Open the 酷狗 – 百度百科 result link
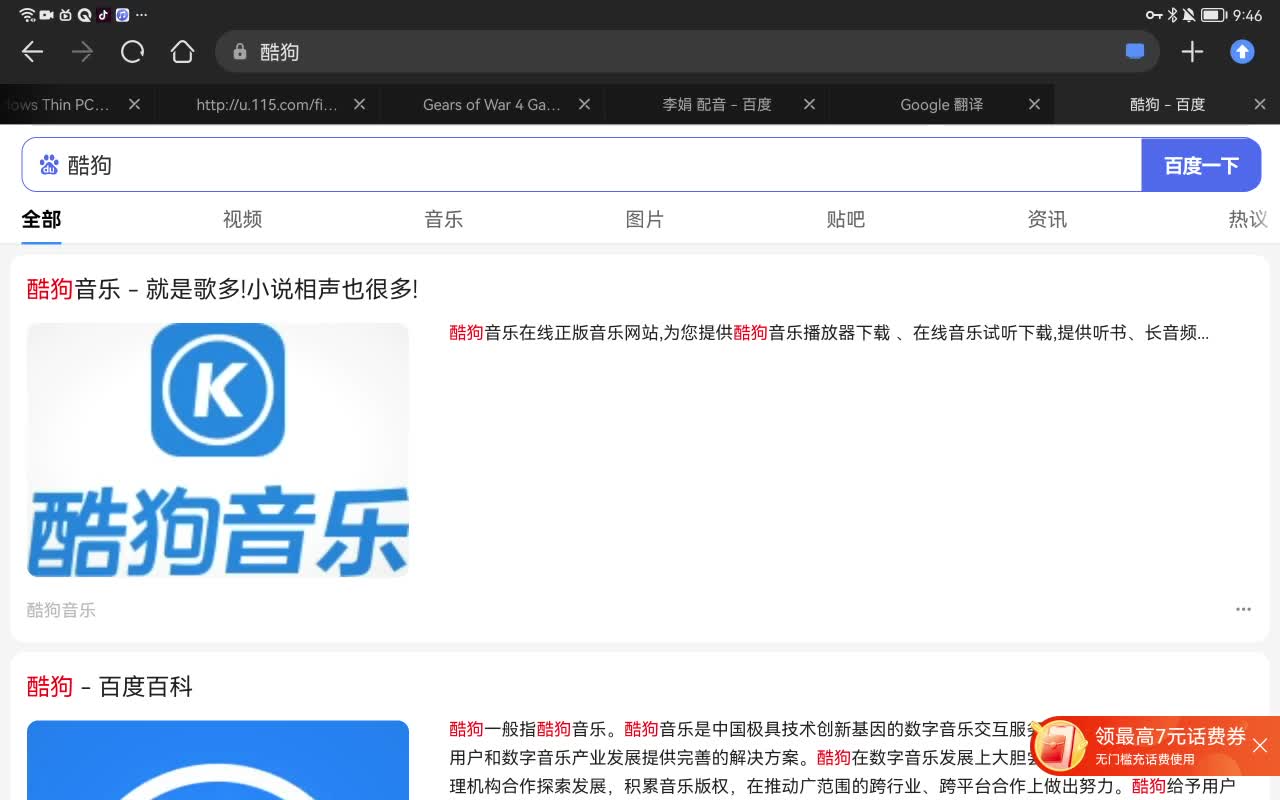 [110, 687]
